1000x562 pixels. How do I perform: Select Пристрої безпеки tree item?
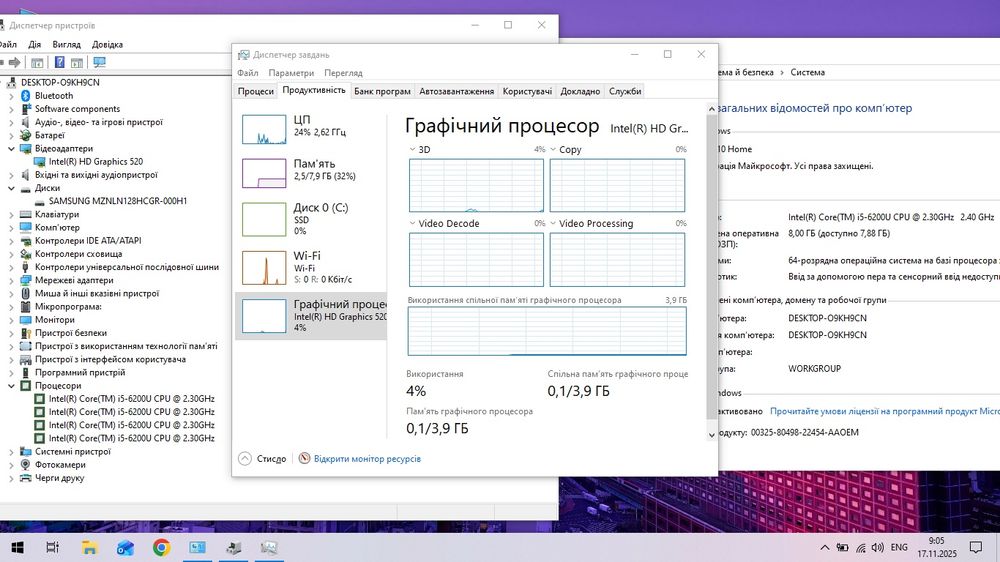[x=71, y=333]
